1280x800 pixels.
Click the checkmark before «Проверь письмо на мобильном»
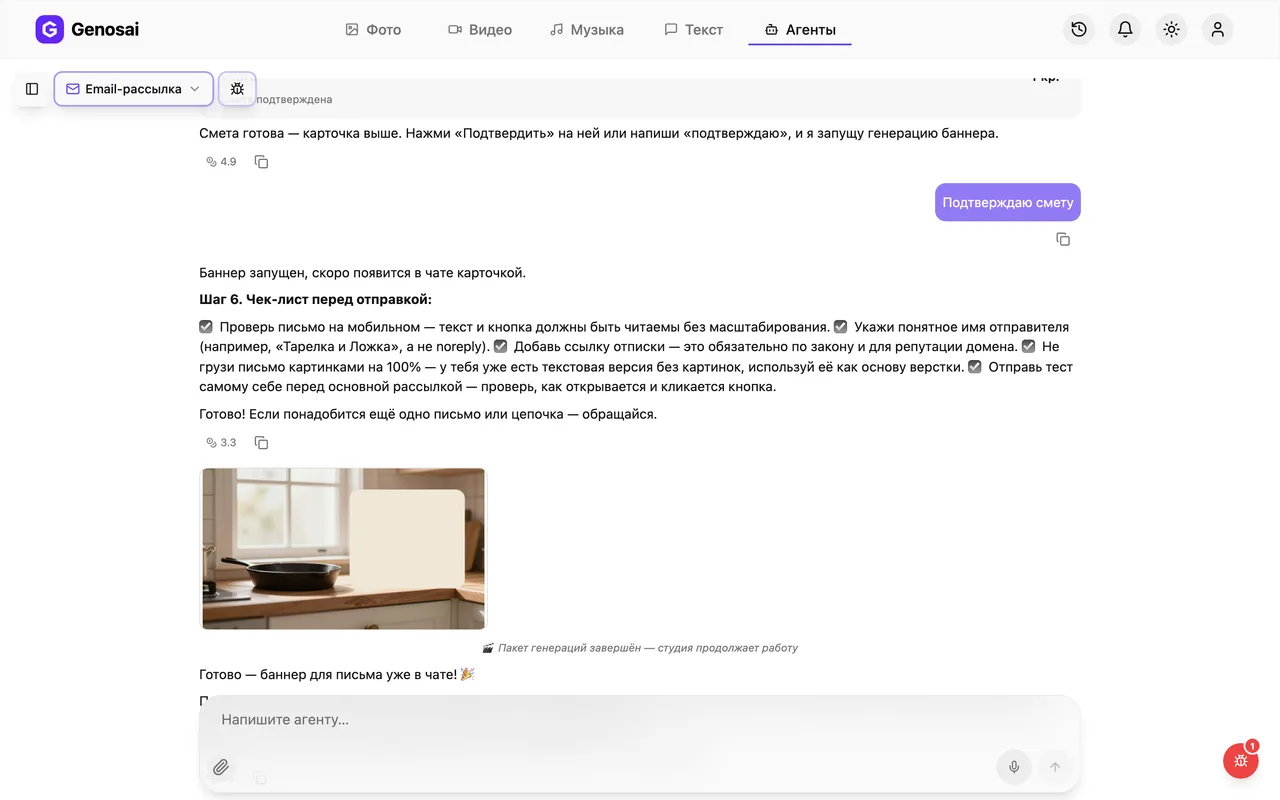(x=206, y=327)
